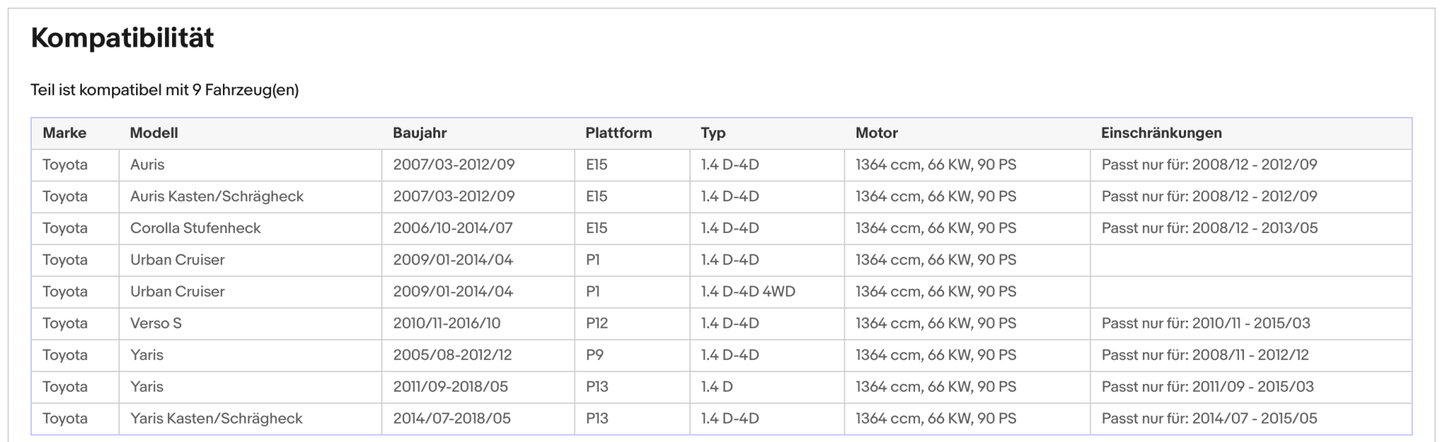Click restriction text ending with 2013/05
Screen dimensions: 1445x442
click(1209, 228)
